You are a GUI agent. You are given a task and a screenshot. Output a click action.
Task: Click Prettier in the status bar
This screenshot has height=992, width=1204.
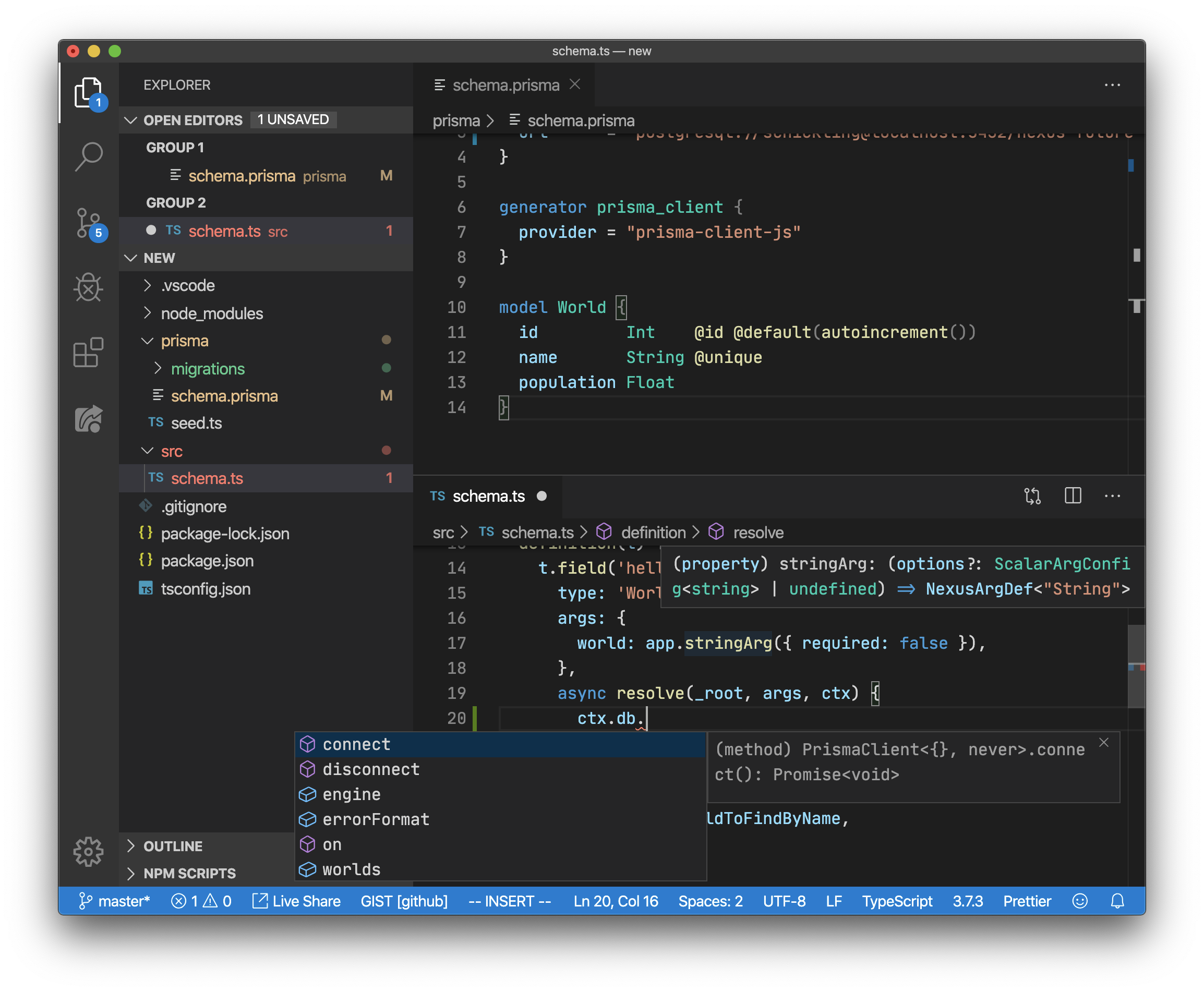click(1027, 901)
